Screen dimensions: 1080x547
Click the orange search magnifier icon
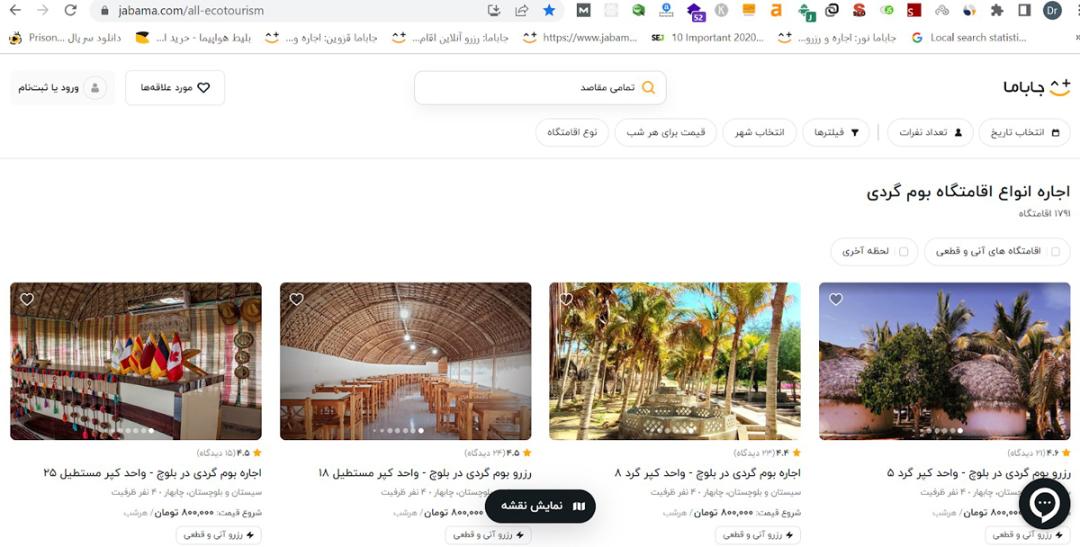[648, 87]
